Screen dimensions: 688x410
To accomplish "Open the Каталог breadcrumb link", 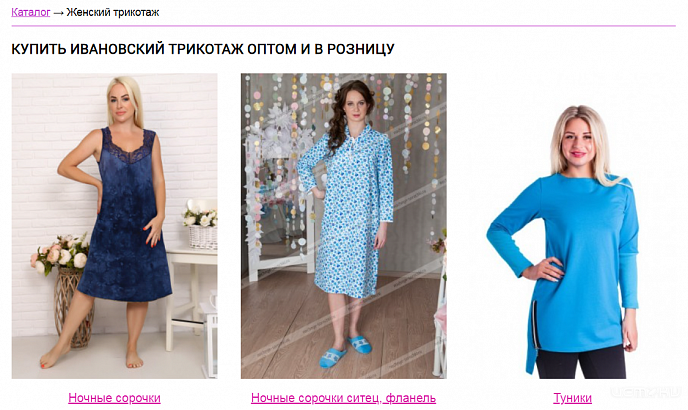I will [31, 12].
